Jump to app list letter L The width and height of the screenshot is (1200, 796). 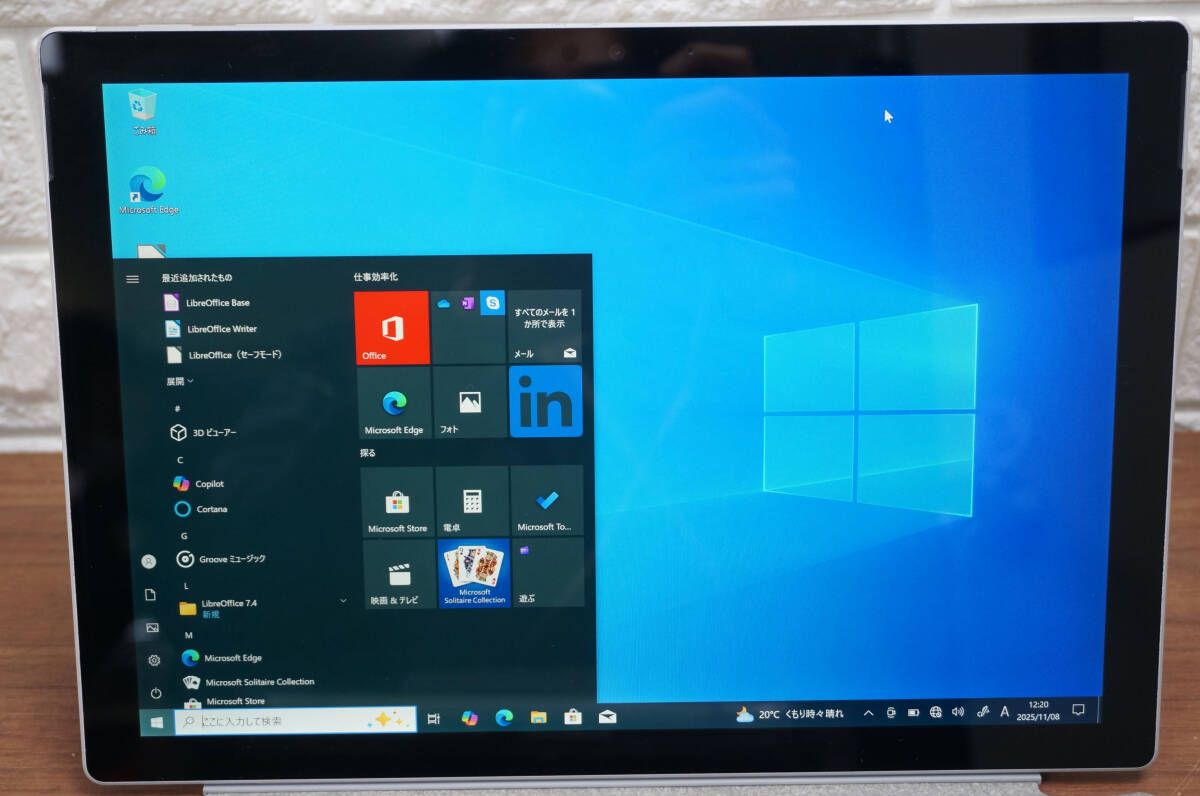(186, 585)
